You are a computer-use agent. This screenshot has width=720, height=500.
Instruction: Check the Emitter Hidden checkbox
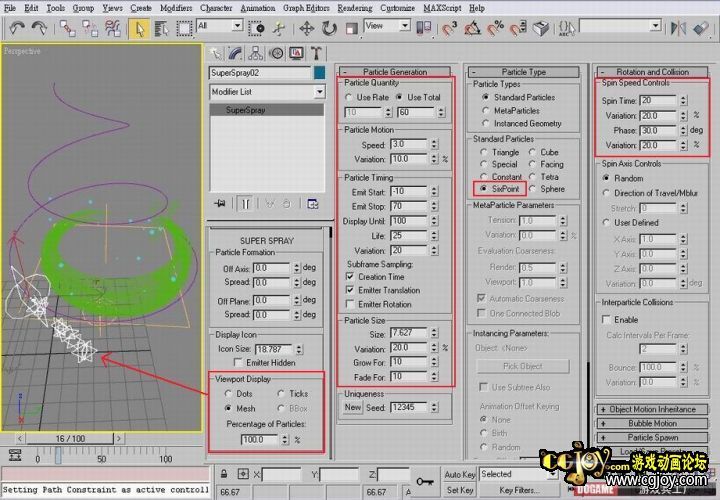point(238,362)
